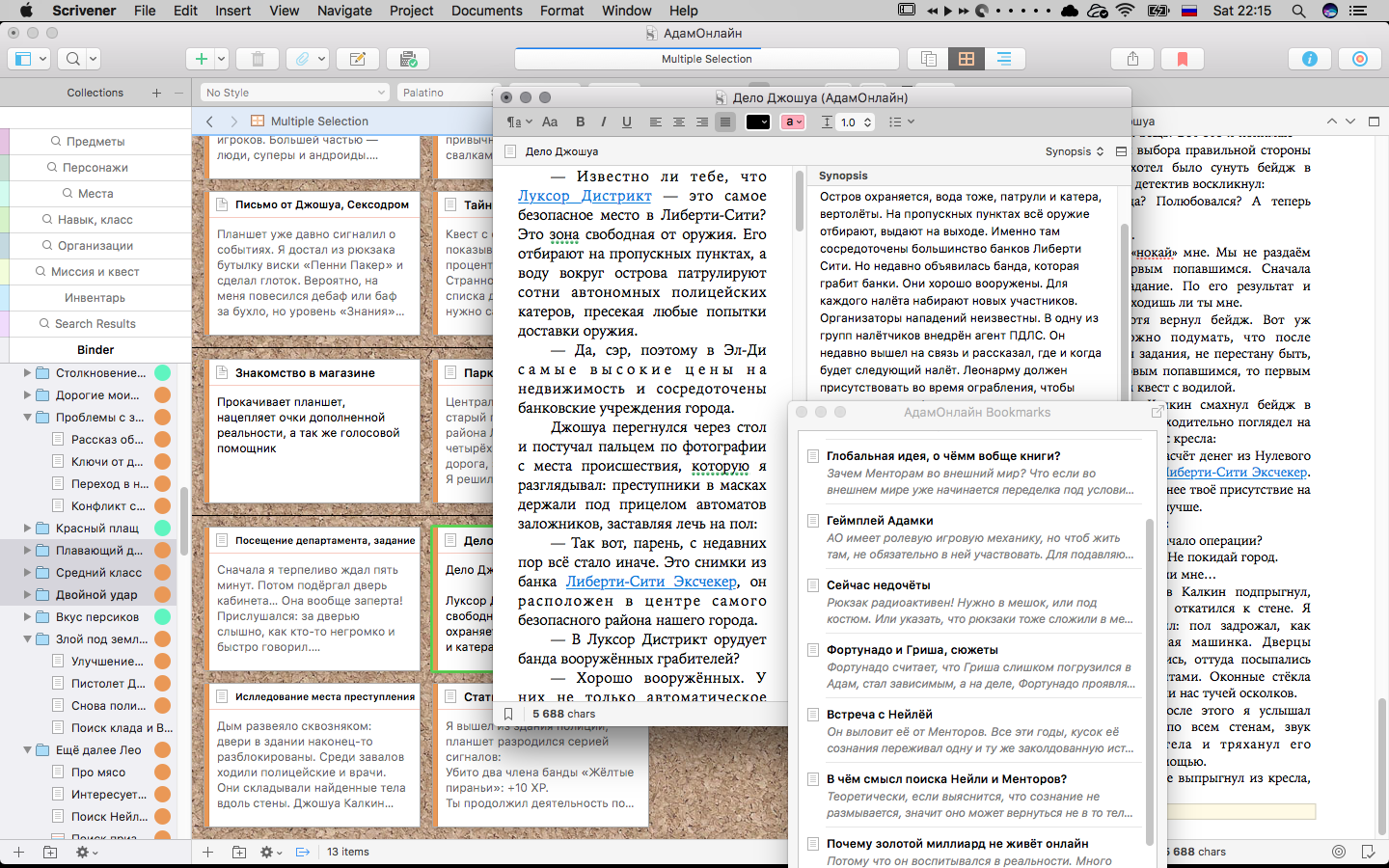
Task: Open project targets icon in the toolbar
Action: (x=1359, y=59)
